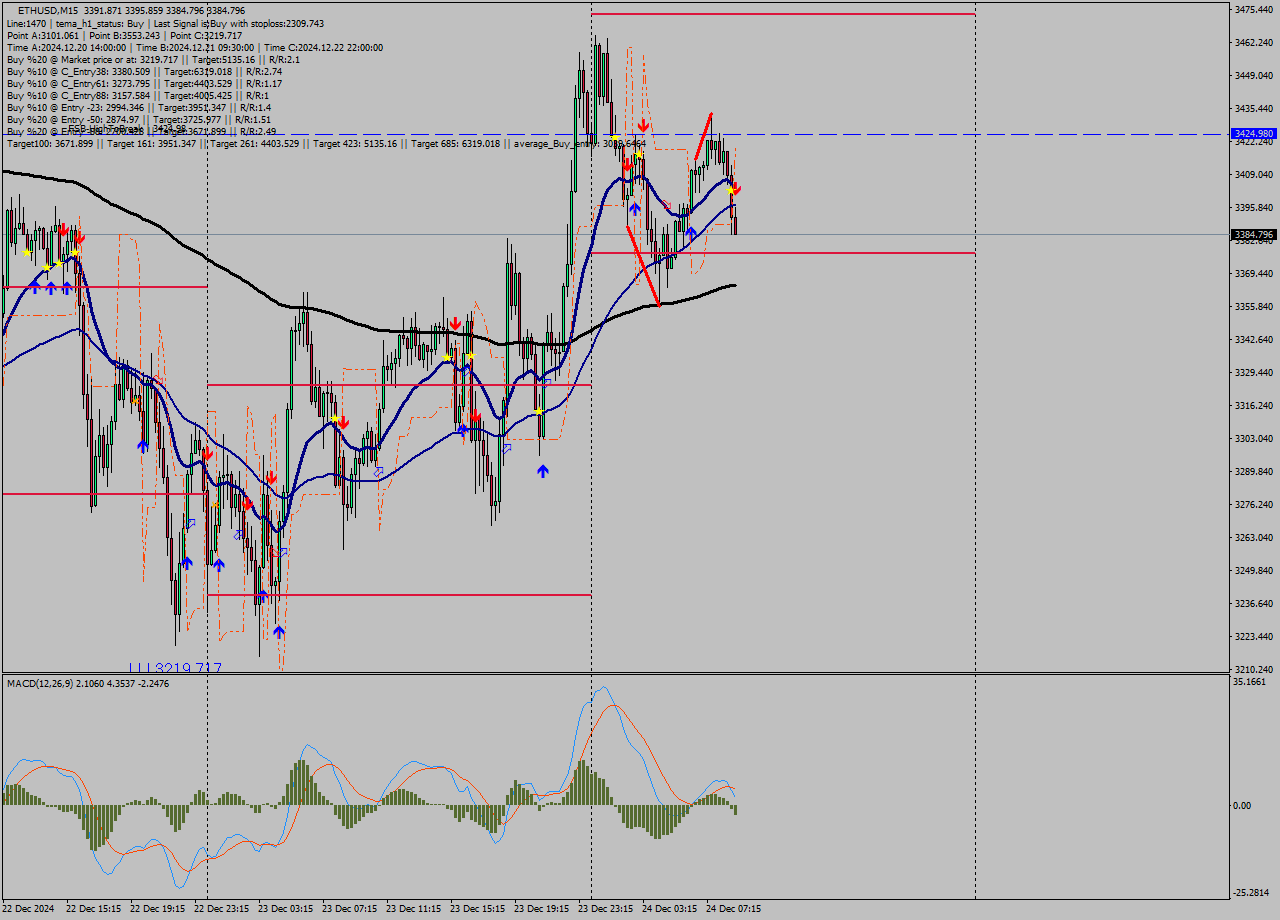The height and width of the screenshot is (920, 1280).
Task: Click the 3303.040 price axis label
Action: 1254,438
